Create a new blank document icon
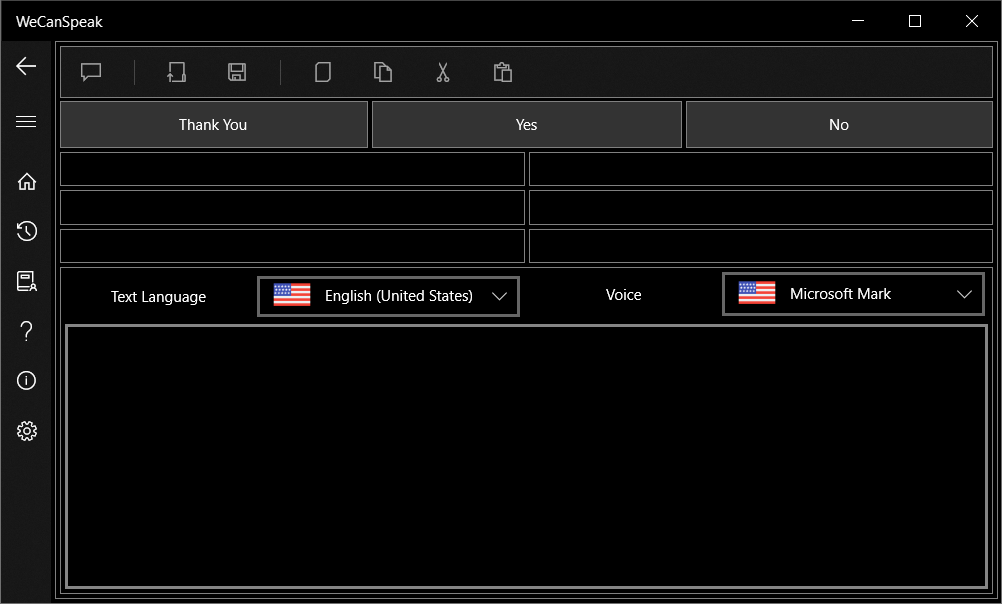 tap(323, 72)
